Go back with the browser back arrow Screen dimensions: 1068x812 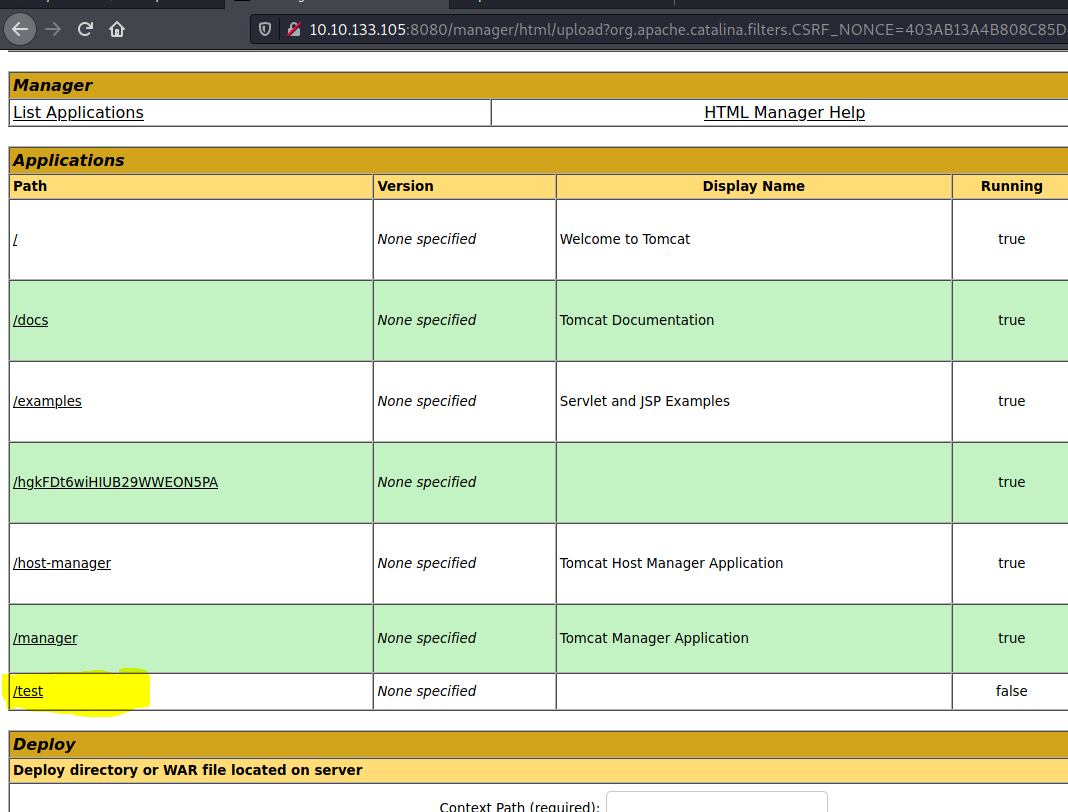(x=20, y=29)
